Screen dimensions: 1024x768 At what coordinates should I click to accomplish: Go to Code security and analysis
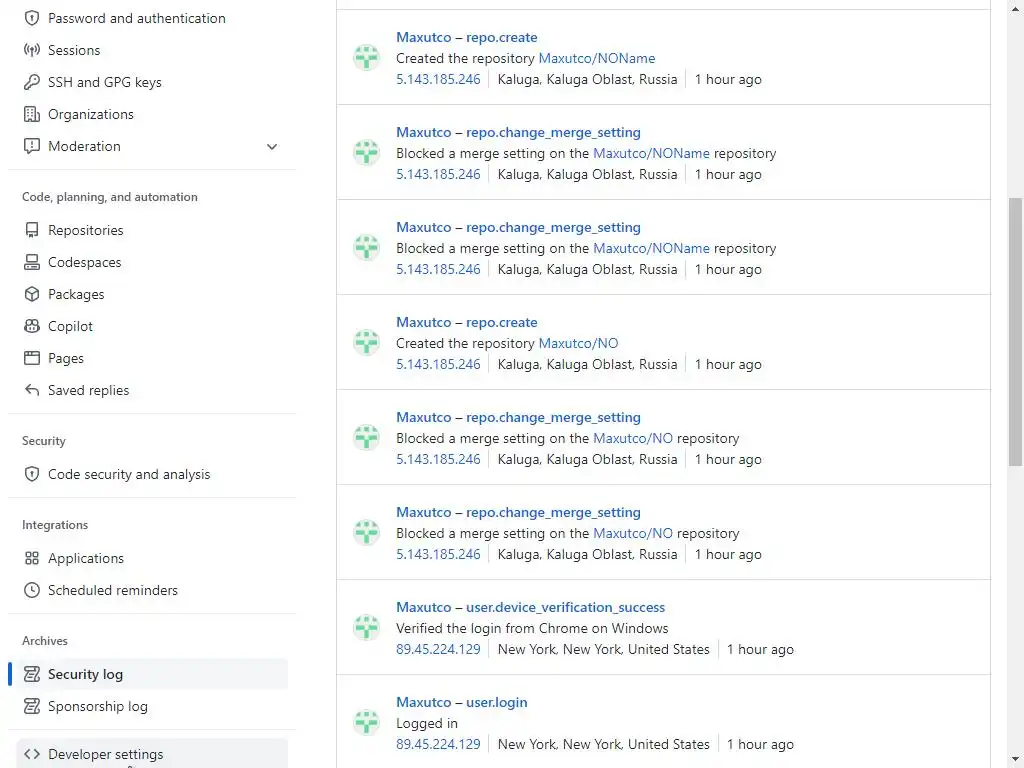[x=129, y=474]
